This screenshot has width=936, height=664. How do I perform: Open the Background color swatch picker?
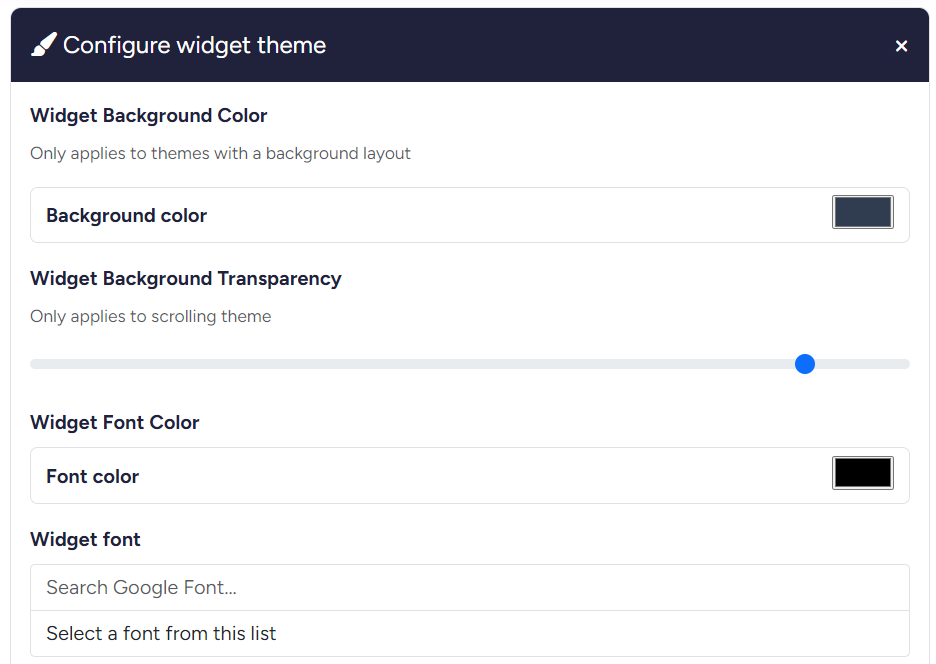862,212
